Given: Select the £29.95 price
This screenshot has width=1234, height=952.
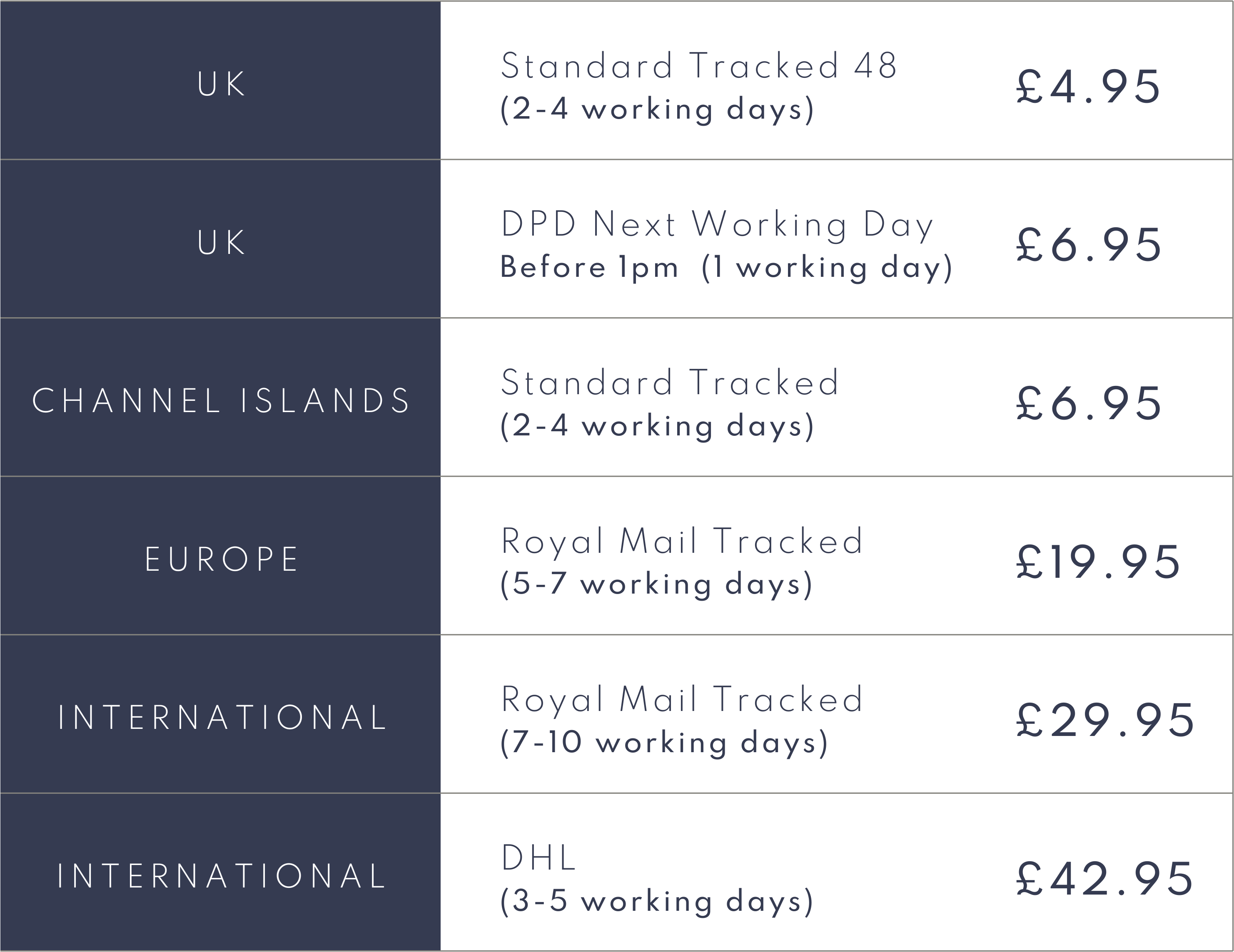Looking at the screenshot, I should click(x=1104, y=721).
